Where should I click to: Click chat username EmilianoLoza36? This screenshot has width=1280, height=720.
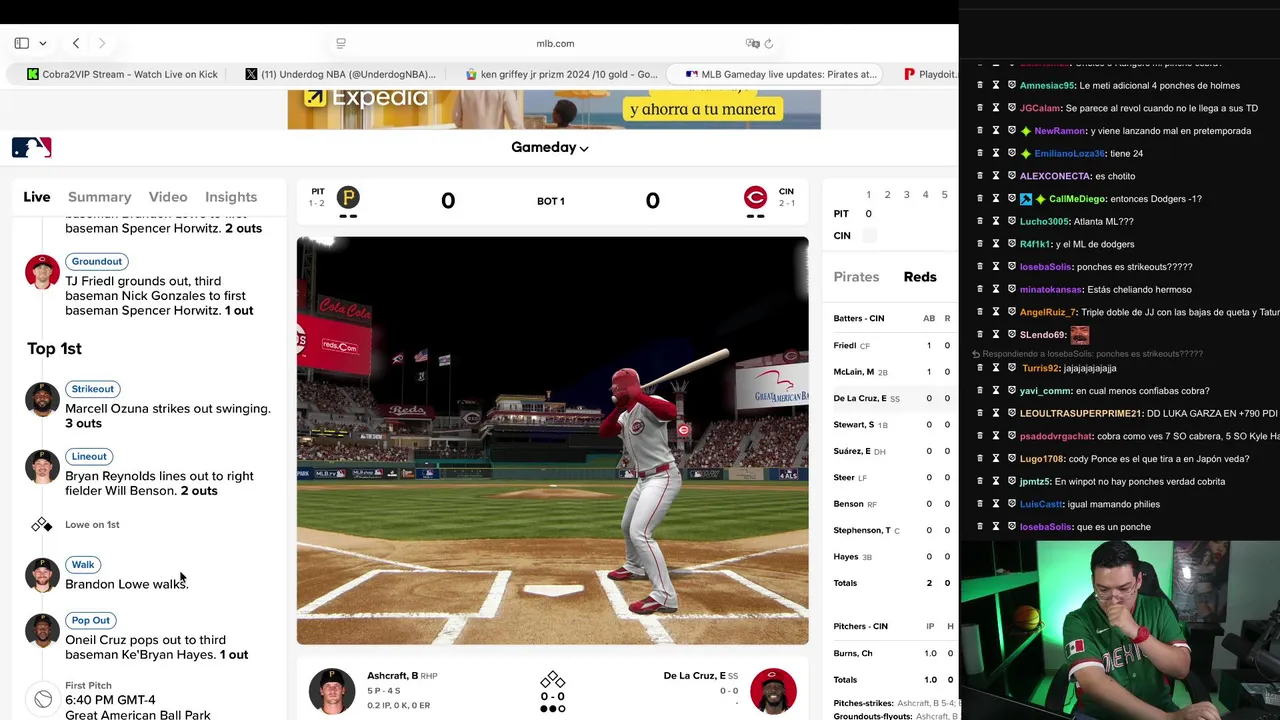click(x=1069, y=153)
